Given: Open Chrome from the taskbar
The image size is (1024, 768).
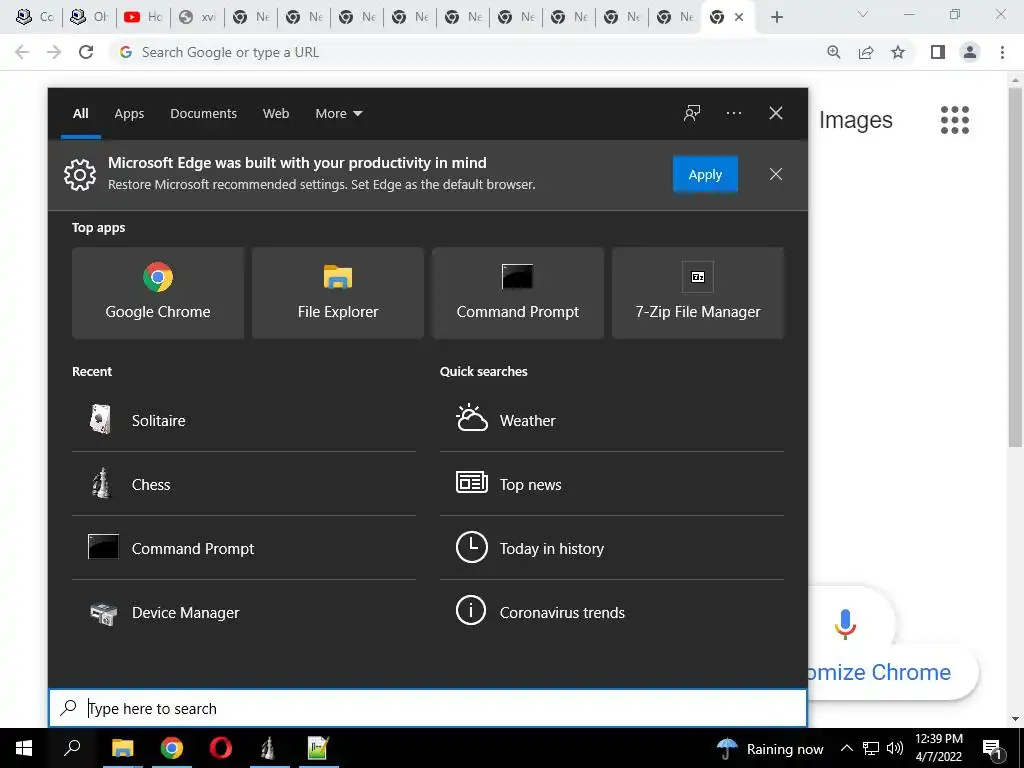Looking at the screenshot, I should [172, 748].
